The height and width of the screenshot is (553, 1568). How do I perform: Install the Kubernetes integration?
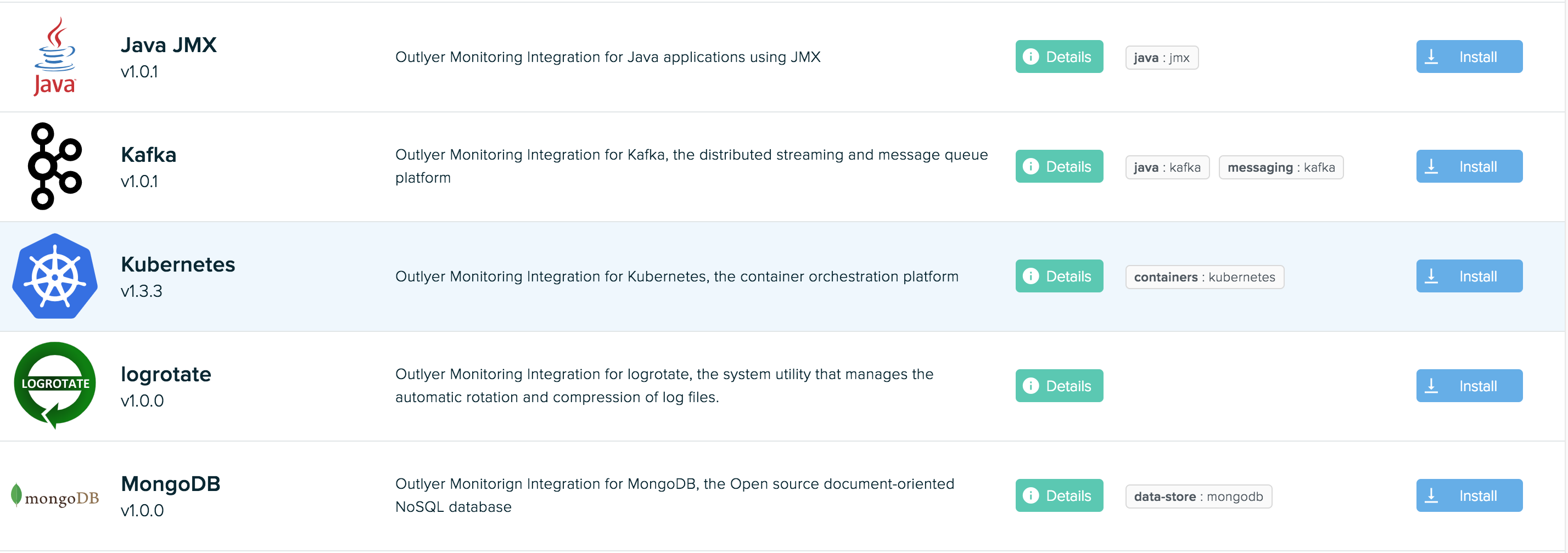pos(1469,276)
